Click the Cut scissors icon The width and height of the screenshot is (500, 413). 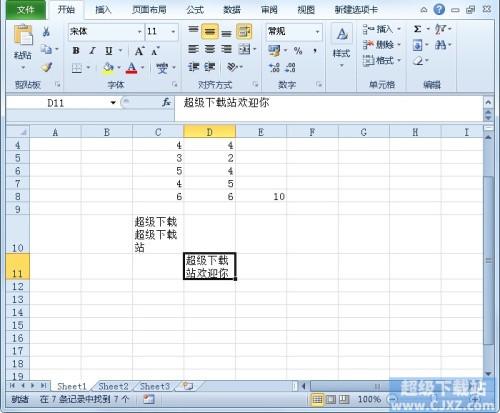46,32
